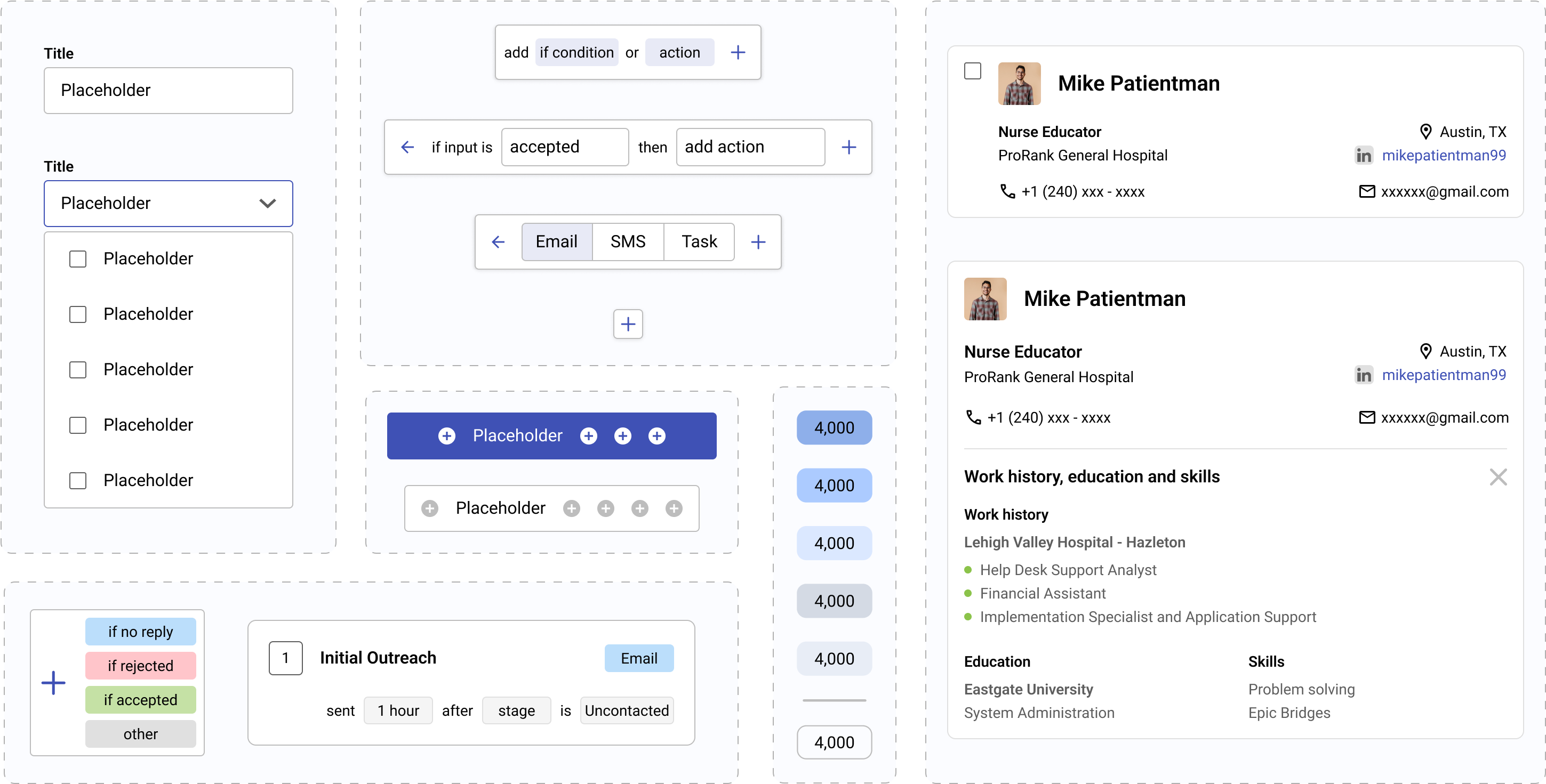Tick the last Placeholder checkbox in the list

tap(78, 481)
